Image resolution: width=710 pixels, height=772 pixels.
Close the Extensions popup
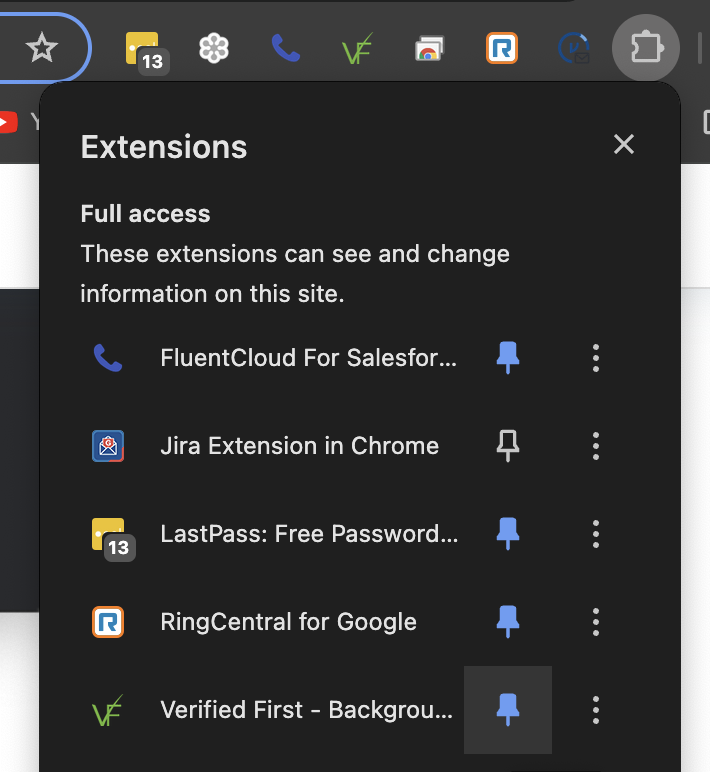[x=624, y=144]
